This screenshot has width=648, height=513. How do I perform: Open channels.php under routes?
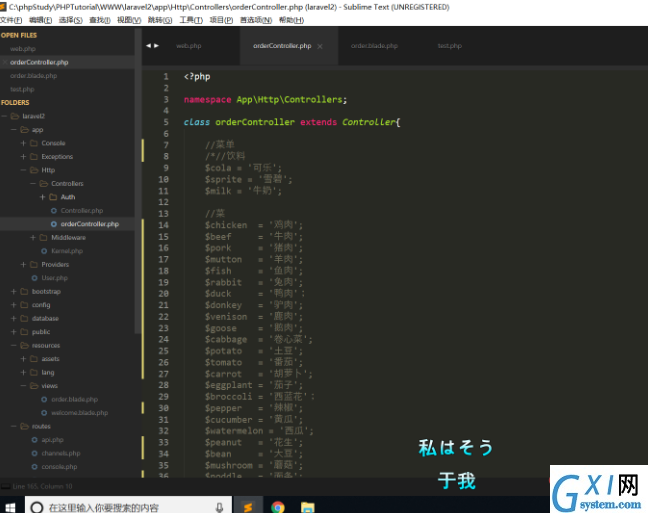click(x=61, y=453)
